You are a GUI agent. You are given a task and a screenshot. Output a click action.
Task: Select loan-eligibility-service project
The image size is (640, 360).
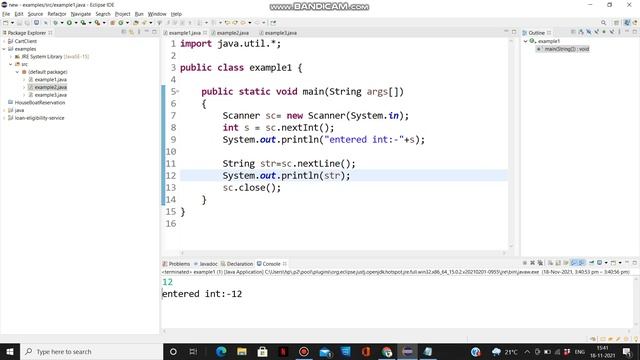pyautogui.click(x=39, y=118)
